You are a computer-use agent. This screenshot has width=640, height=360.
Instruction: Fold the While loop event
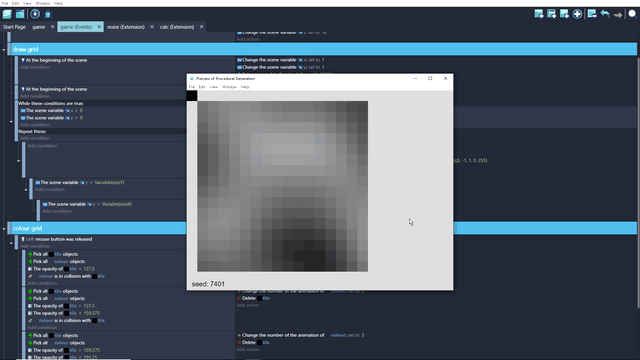click(11, 122)
